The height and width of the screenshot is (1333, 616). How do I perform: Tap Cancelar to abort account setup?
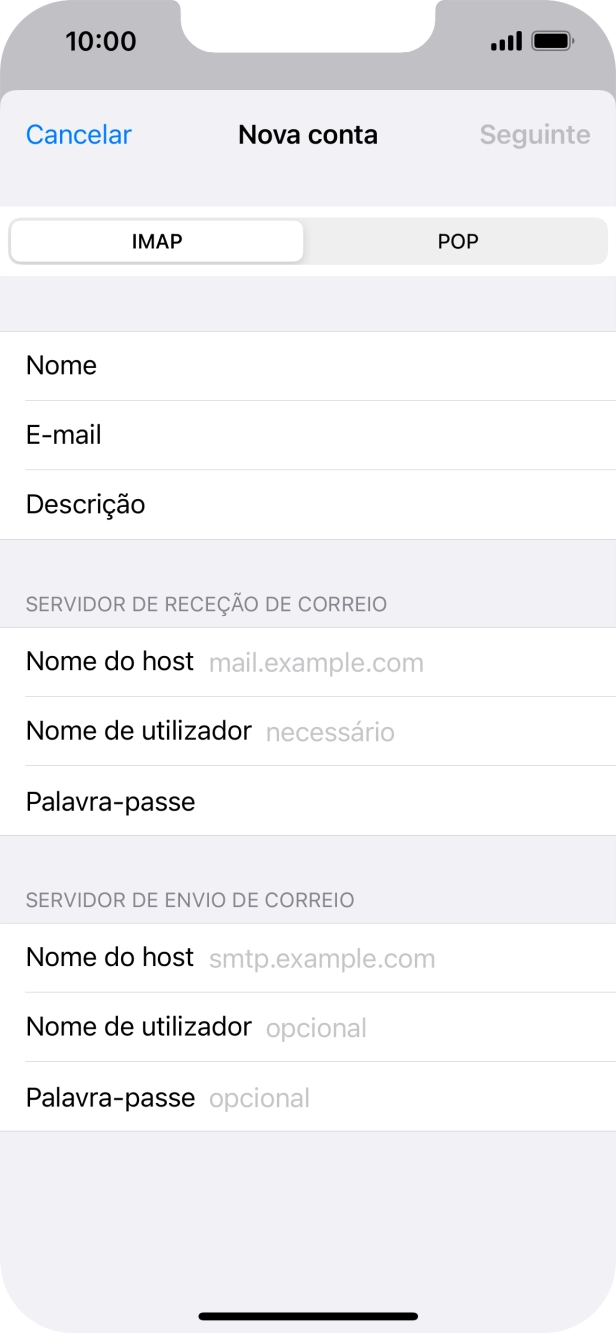pyautogui.click(x=78, y=134)
